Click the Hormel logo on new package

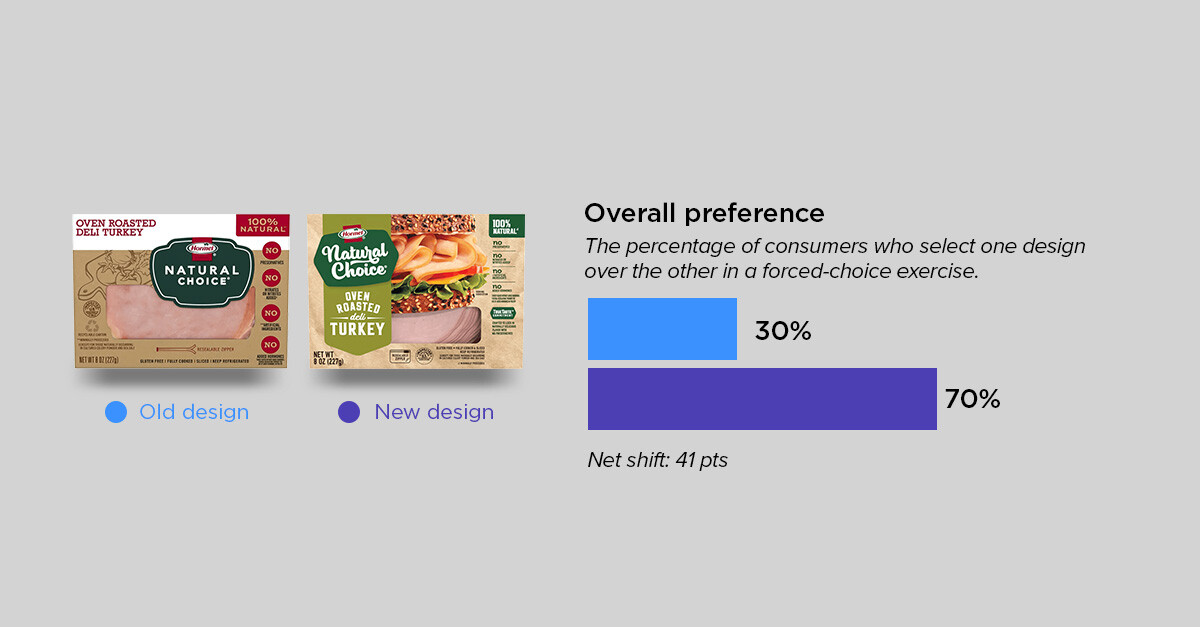point(351,232)
